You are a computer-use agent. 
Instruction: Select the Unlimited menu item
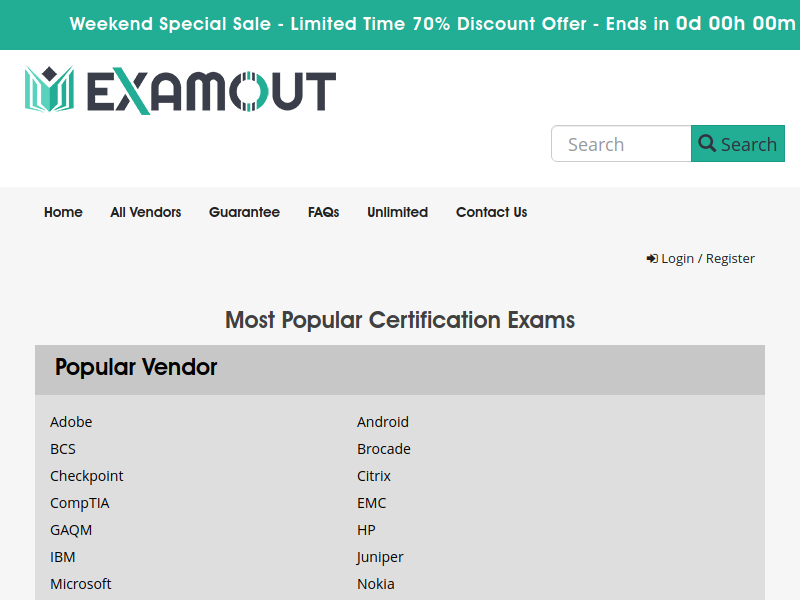point(397,212)
